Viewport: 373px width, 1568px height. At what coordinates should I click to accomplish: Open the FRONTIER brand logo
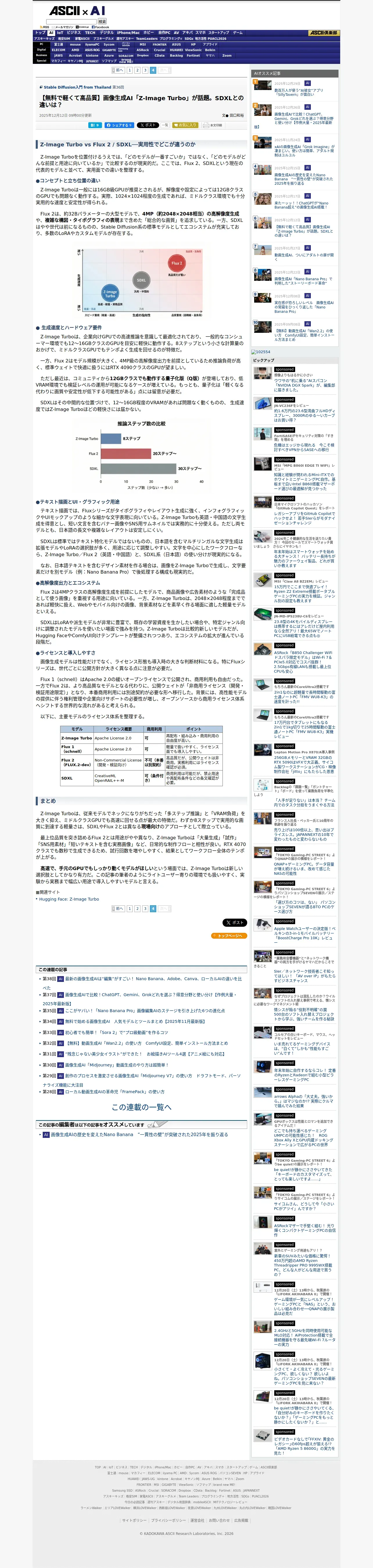159,44
